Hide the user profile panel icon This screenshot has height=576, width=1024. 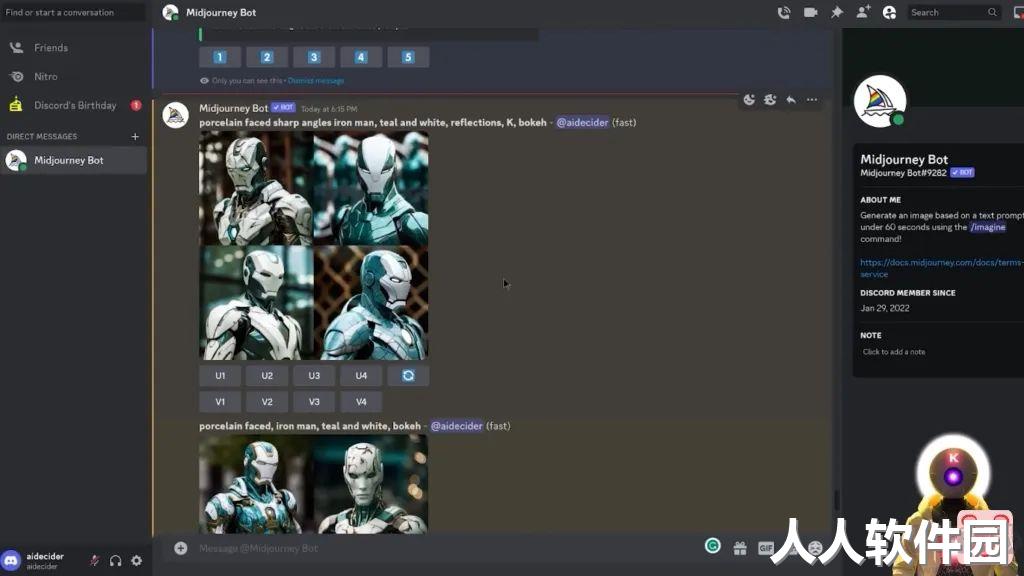(889, 12)
